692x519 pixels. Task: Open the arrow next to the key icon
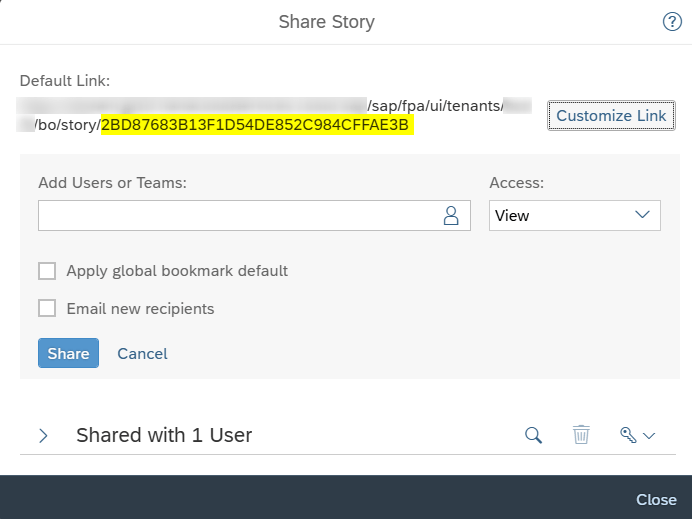click(x=649, y=436)
